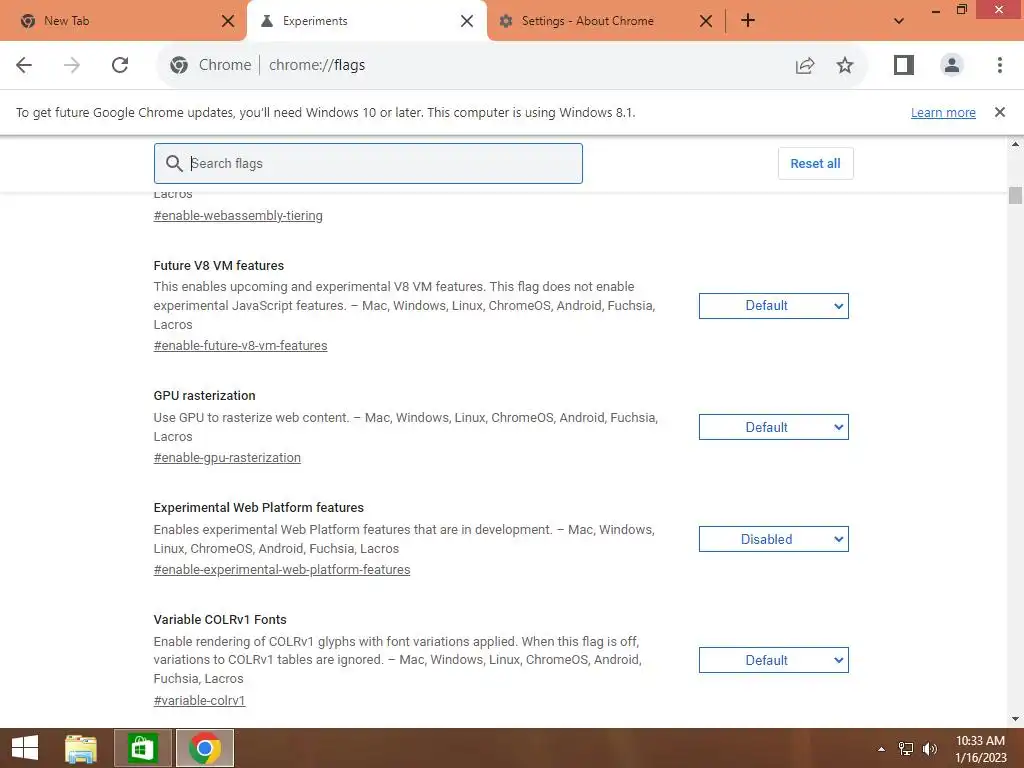Click the Chrome site info icon
The width and height of the screenshot is (1024, 768).
click(178, 65)
